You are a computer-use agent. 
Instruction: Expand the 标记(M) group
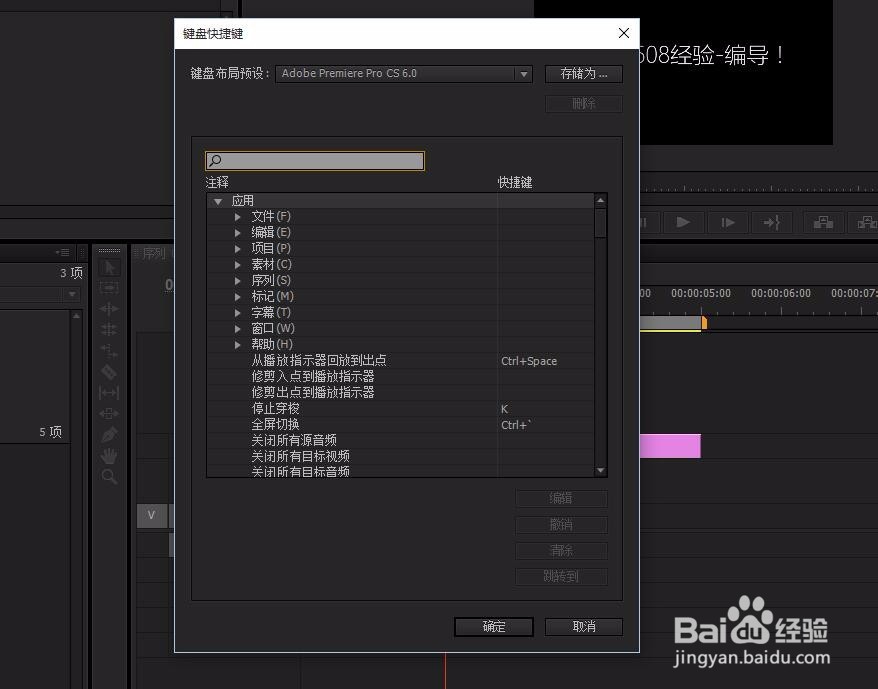pos(237,296)
